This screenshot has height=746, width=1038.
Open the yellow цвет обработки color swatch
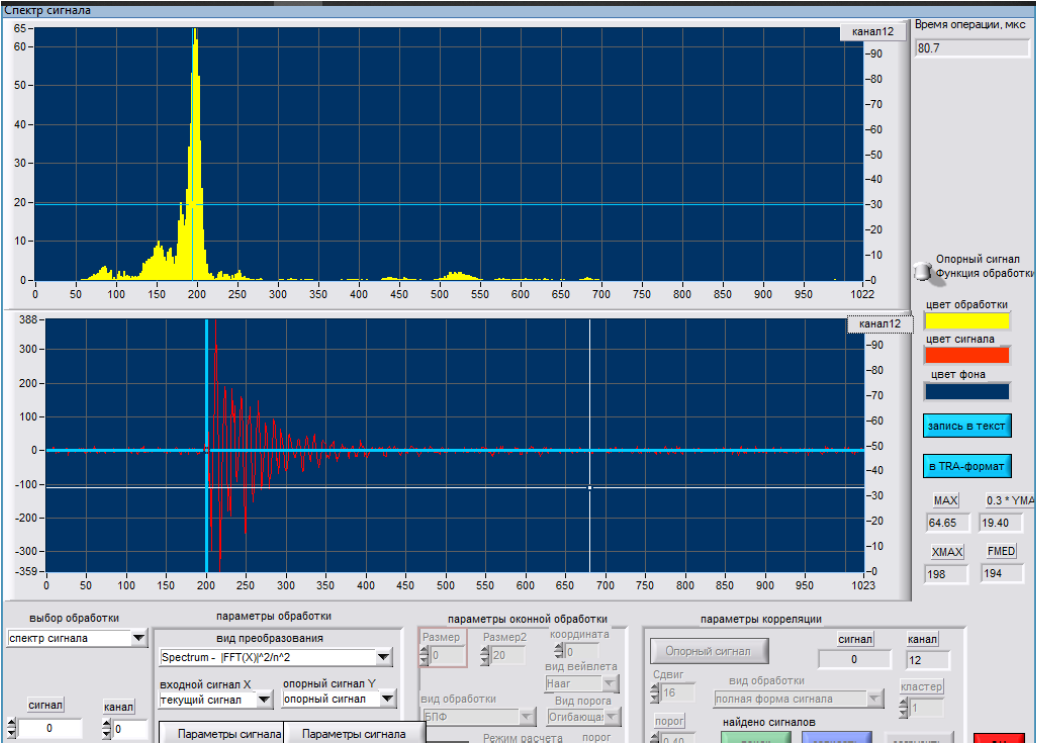967,321
